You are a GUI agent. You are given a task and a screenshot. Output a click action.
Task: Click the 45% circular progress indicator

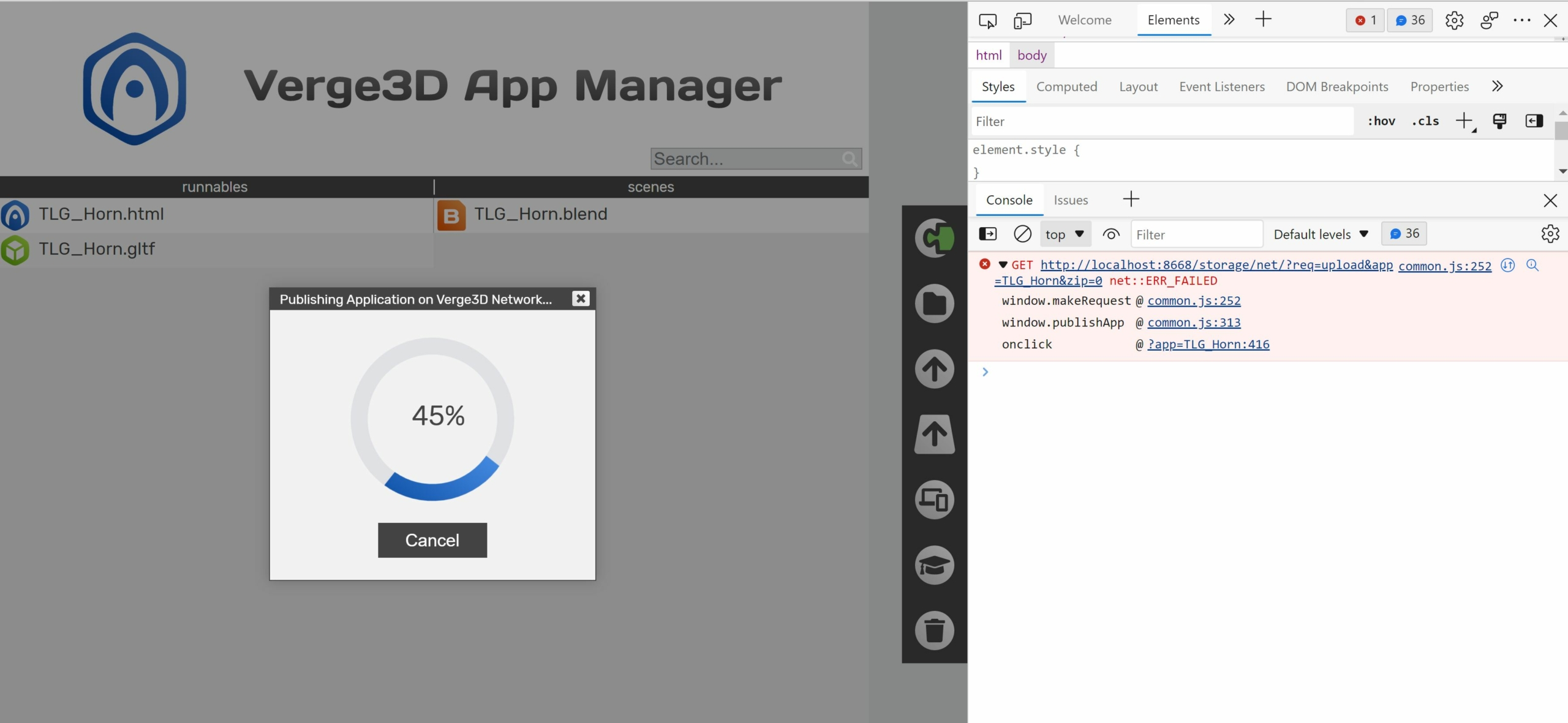pyautogui.click(x=432, y=419)
